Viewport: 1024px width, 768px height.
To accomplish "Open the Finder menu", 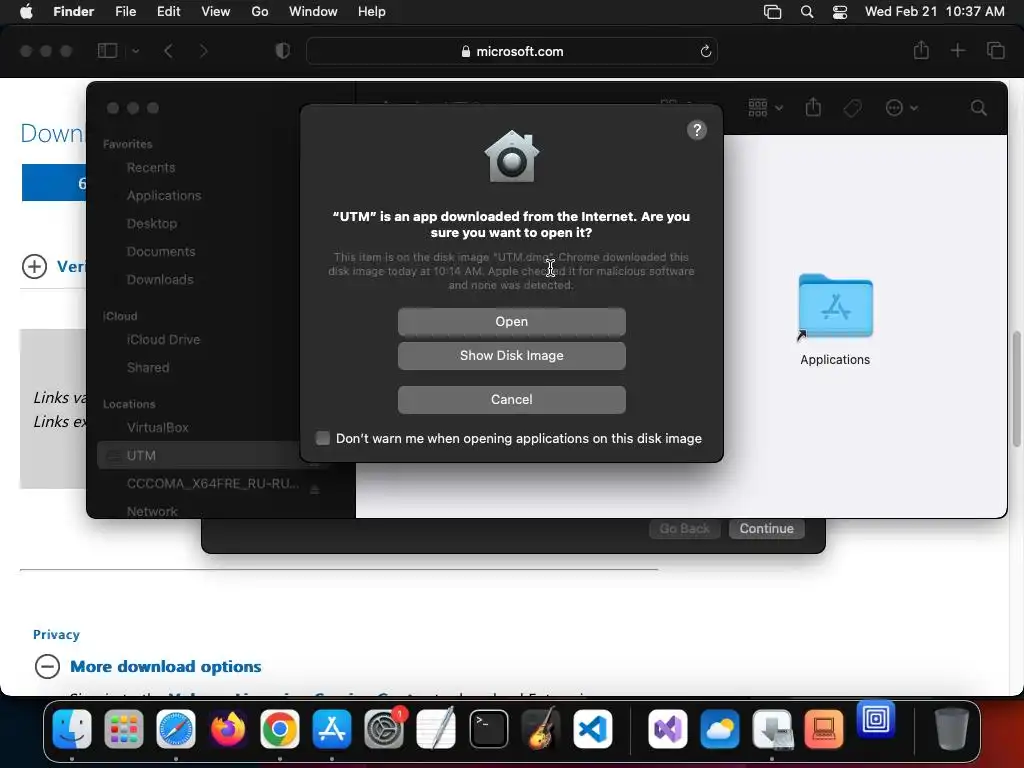I will tap(74, 12).
